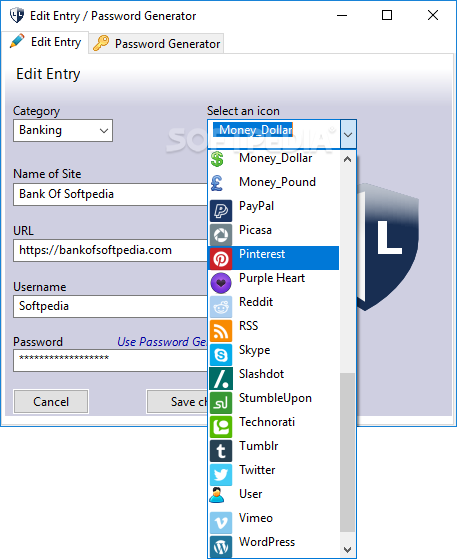Select the StumbleUpon list entry text
This screenshot has height=559, width=457.
click(x=275, y=398)
